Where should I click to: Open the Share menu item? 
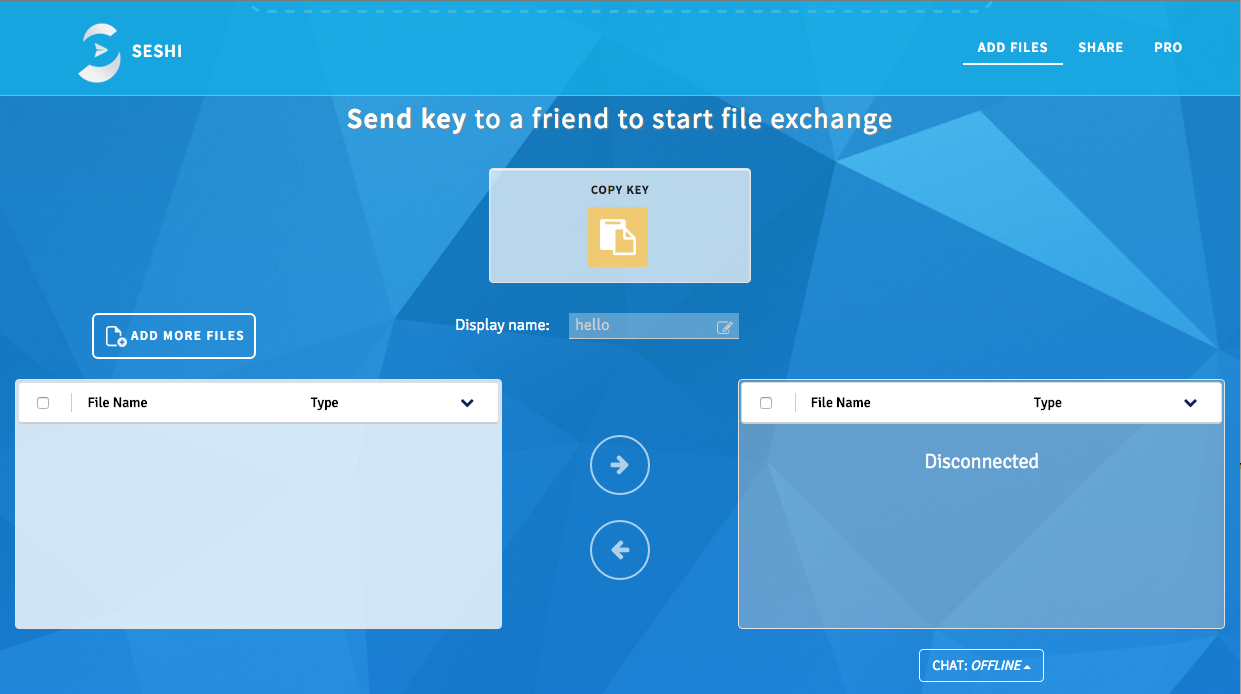1100,47
